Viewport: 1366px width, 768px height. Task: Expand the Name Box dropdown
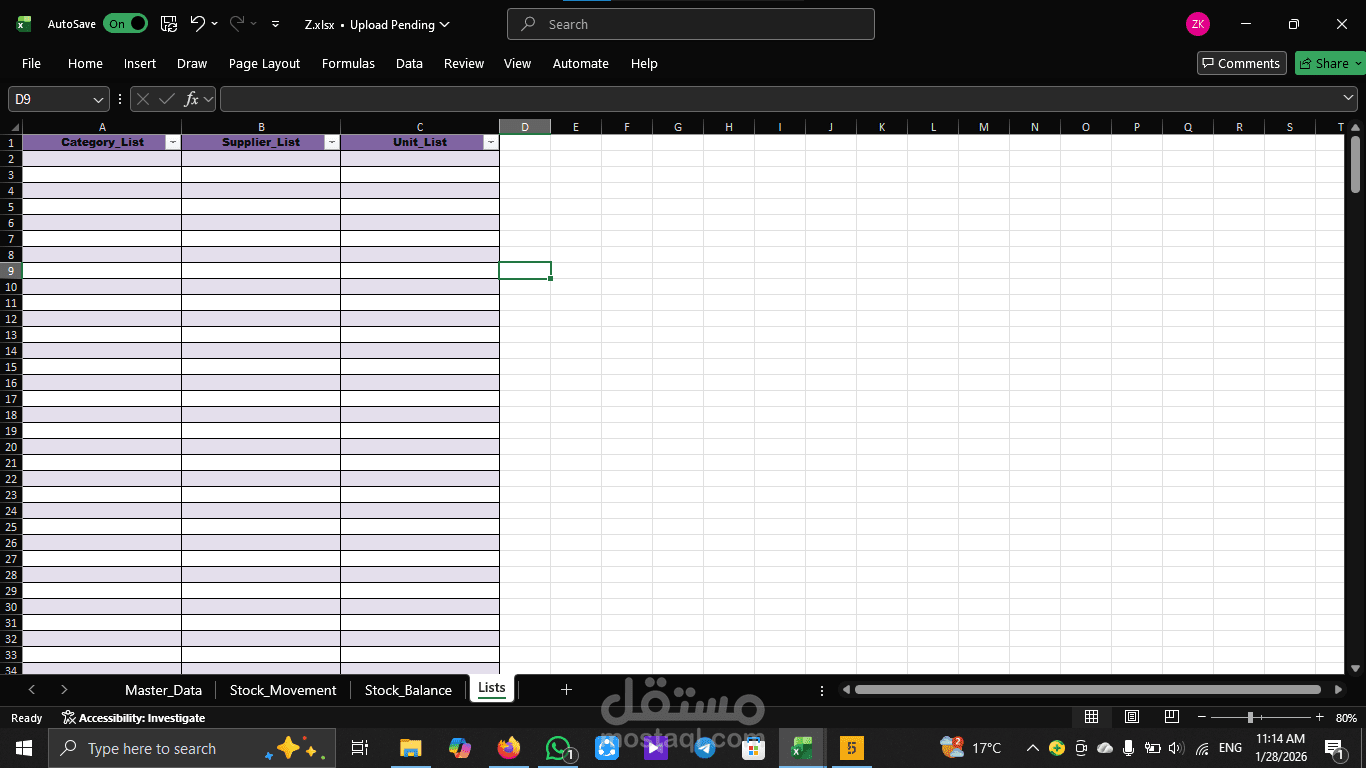pyautogui.click(x=98, y=99)
